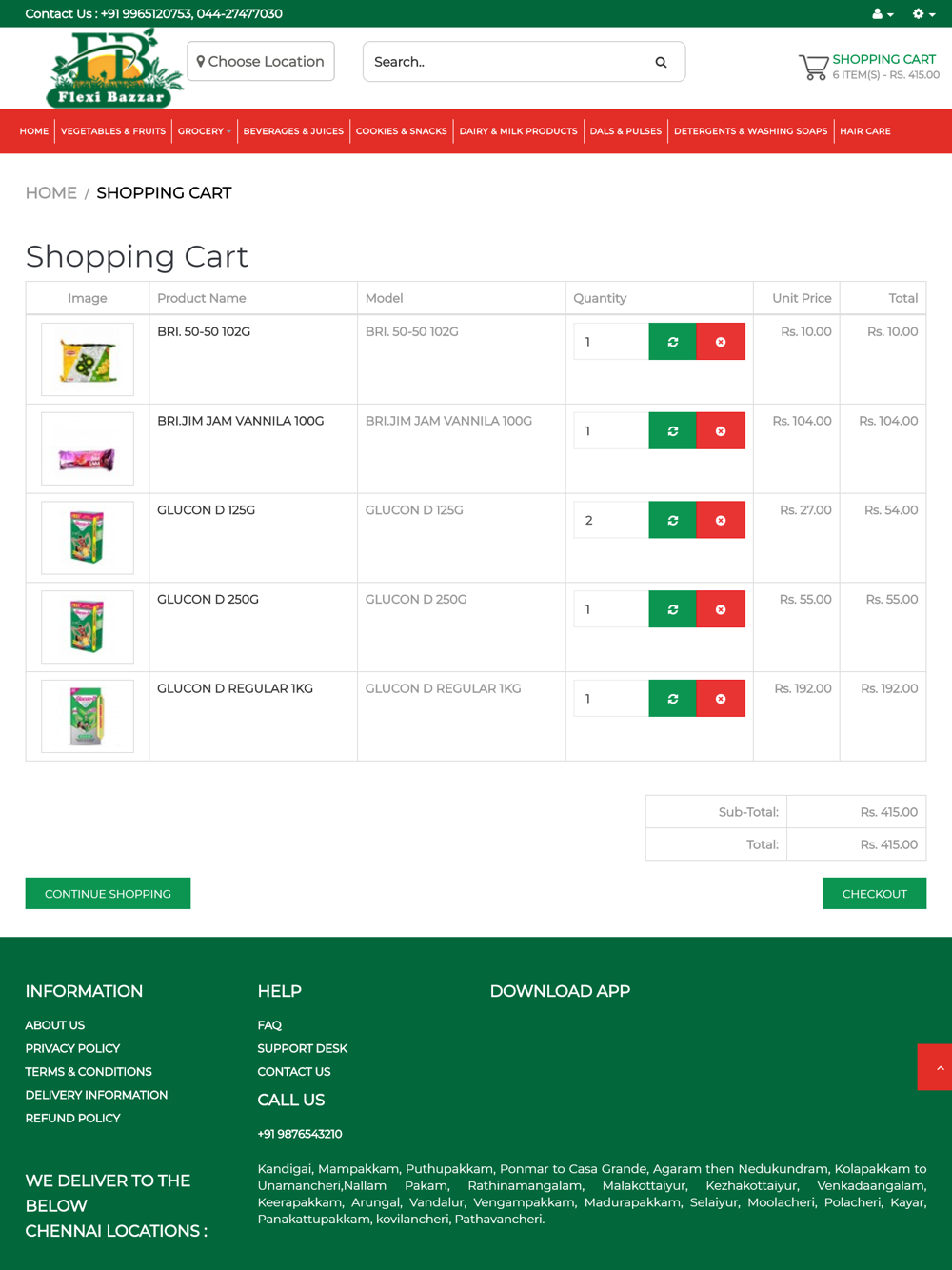Click quantity field for GLUCON D REGULAR 1KG
The image size is (952, 1270).
[611, 699]
